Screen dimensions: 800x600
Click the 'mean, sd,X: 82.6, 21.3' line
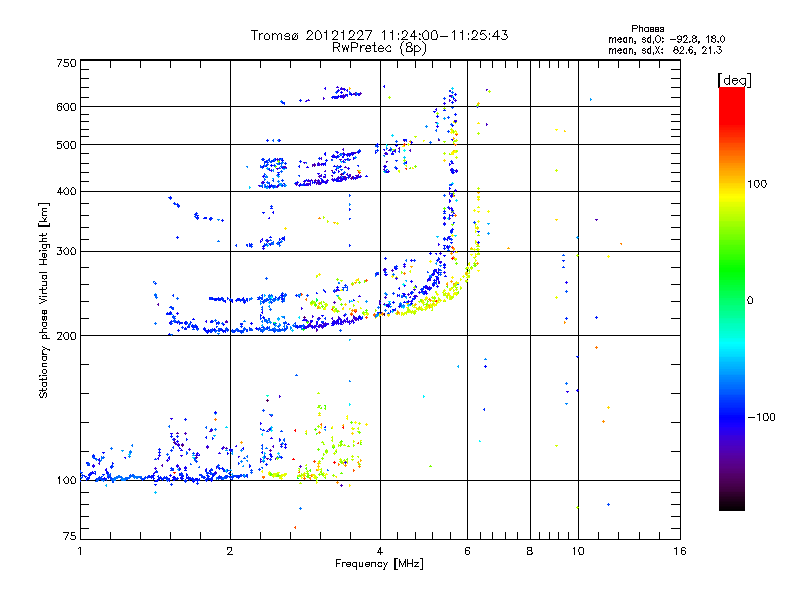click(665, 50)
